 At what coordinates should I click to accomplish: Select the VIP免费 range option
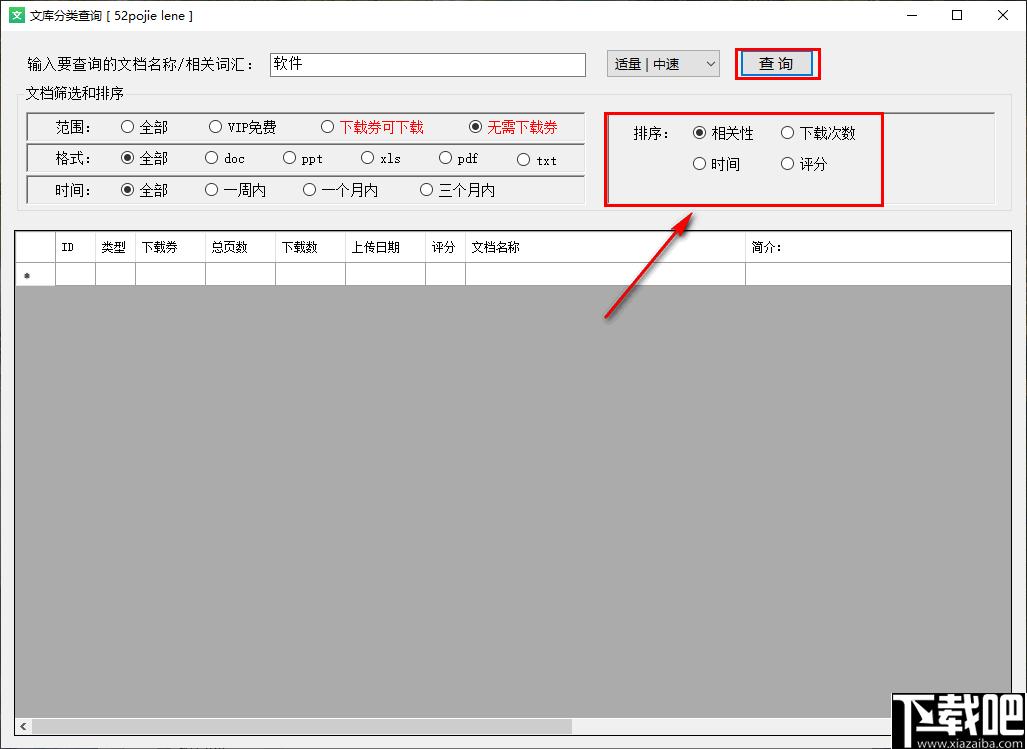(x=242, y=127)
